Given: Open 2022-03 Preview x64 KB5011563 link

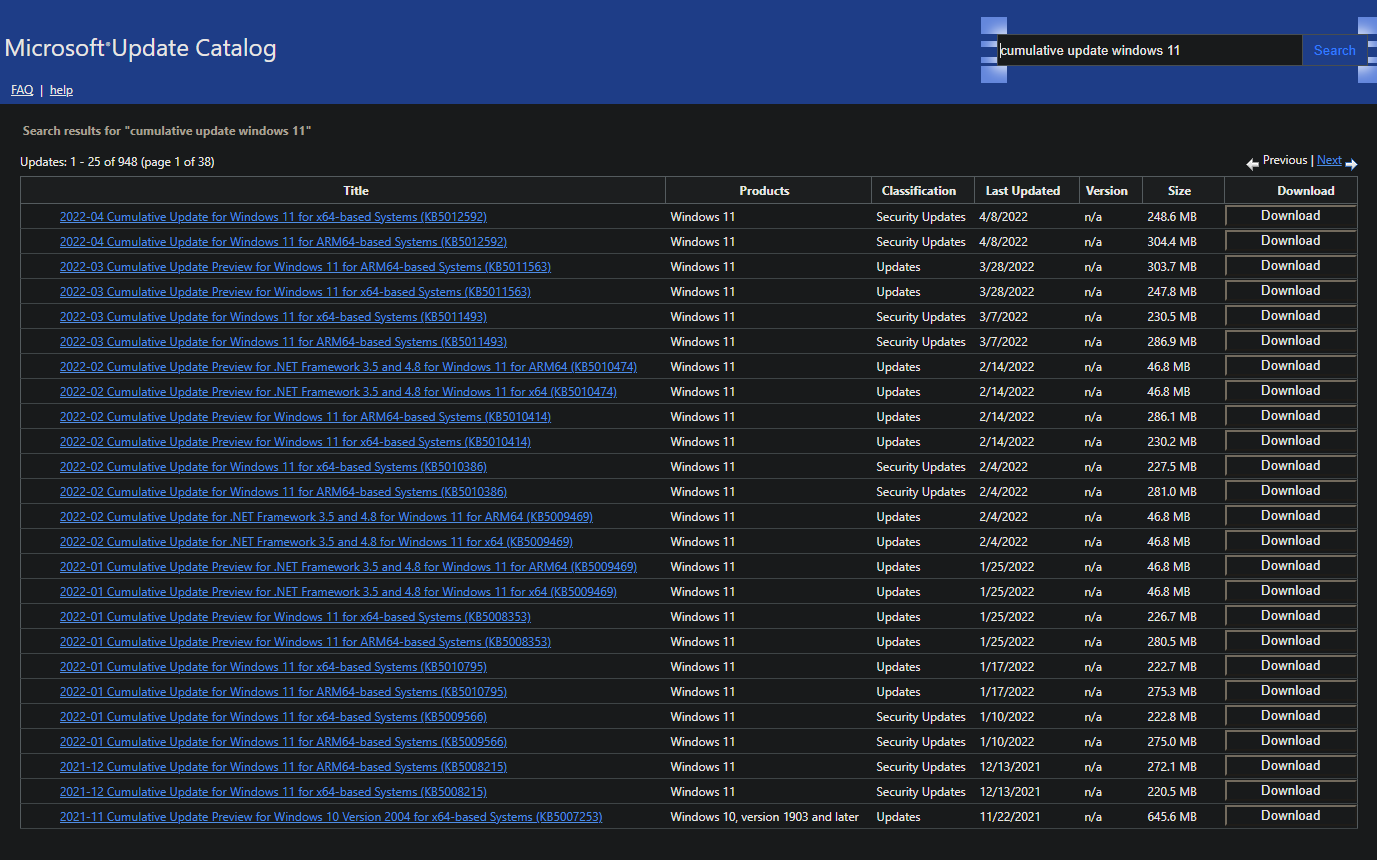Looking at the screenshot, I should click(x=295, y=292).
